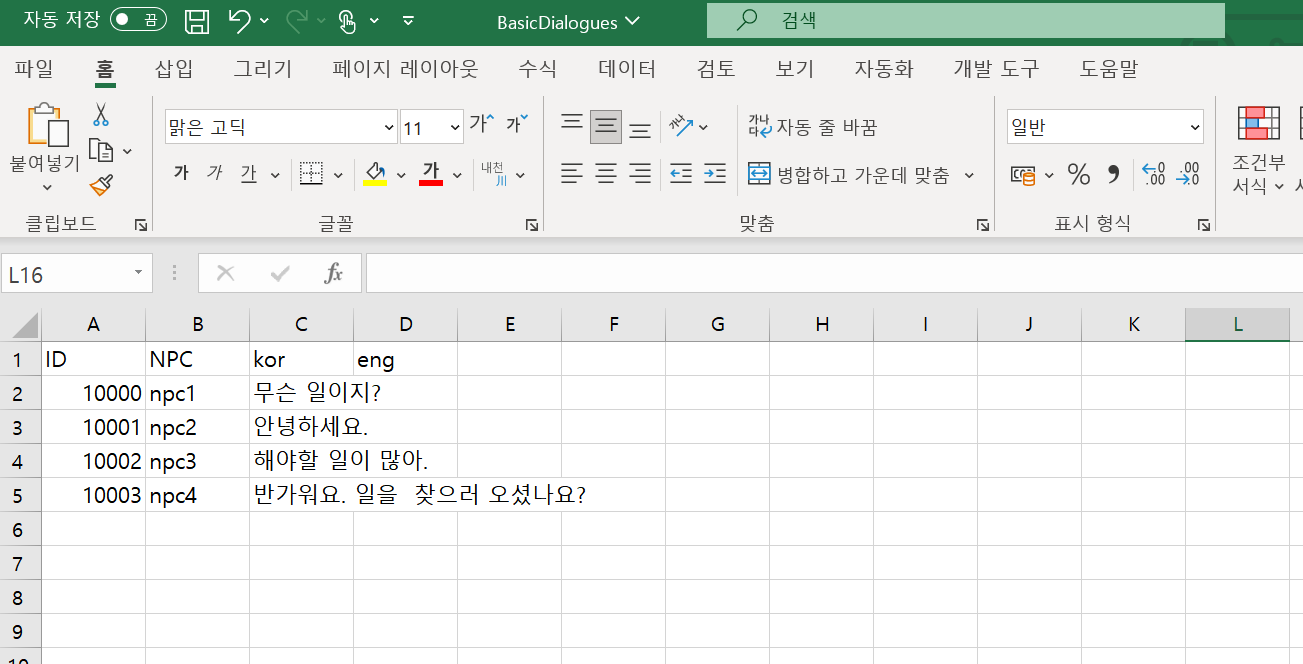This screenshot has height=664, width=1303.
Task: Open clipboard group dialog launcher
Action: point(141,225)
